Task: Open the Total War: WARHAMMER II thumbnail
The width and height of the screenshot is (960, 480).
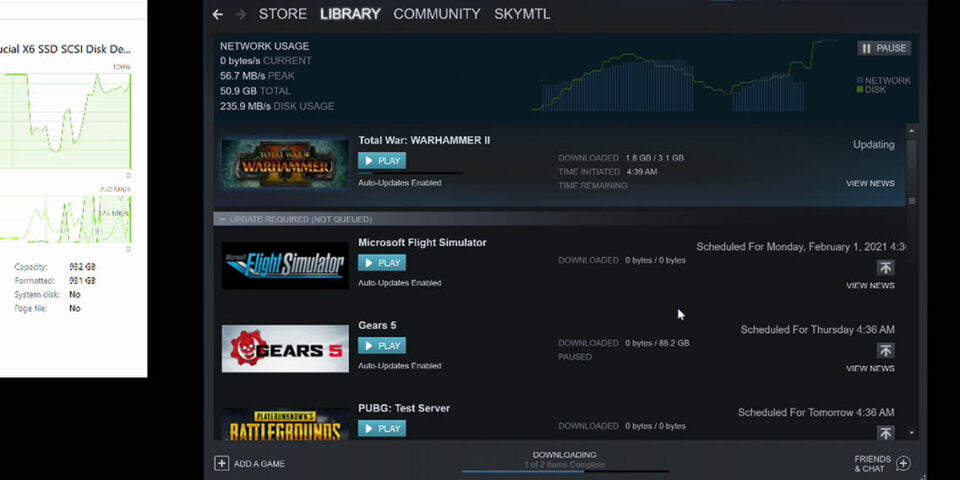Action: 285,163
